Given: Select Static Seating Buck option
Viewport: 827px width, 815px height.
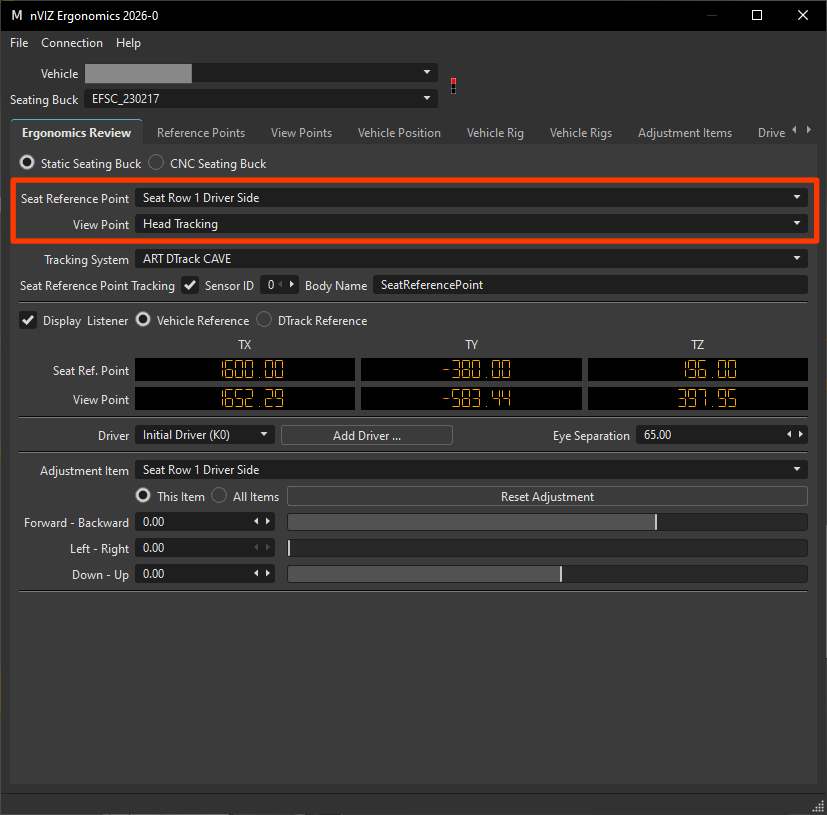Looking at the screenshot, I should [x=27, y=162].
